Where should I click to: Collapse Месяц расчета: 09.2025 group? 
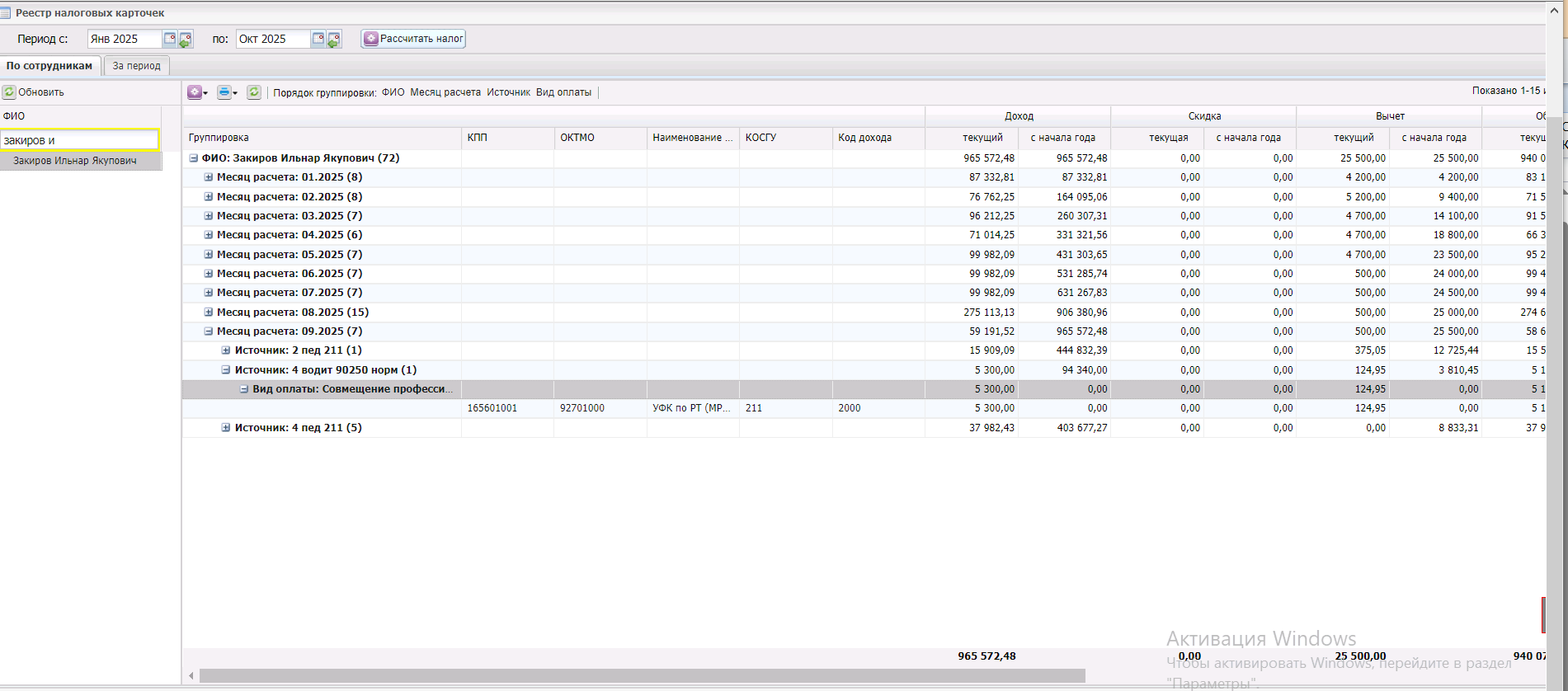(209, 331)
